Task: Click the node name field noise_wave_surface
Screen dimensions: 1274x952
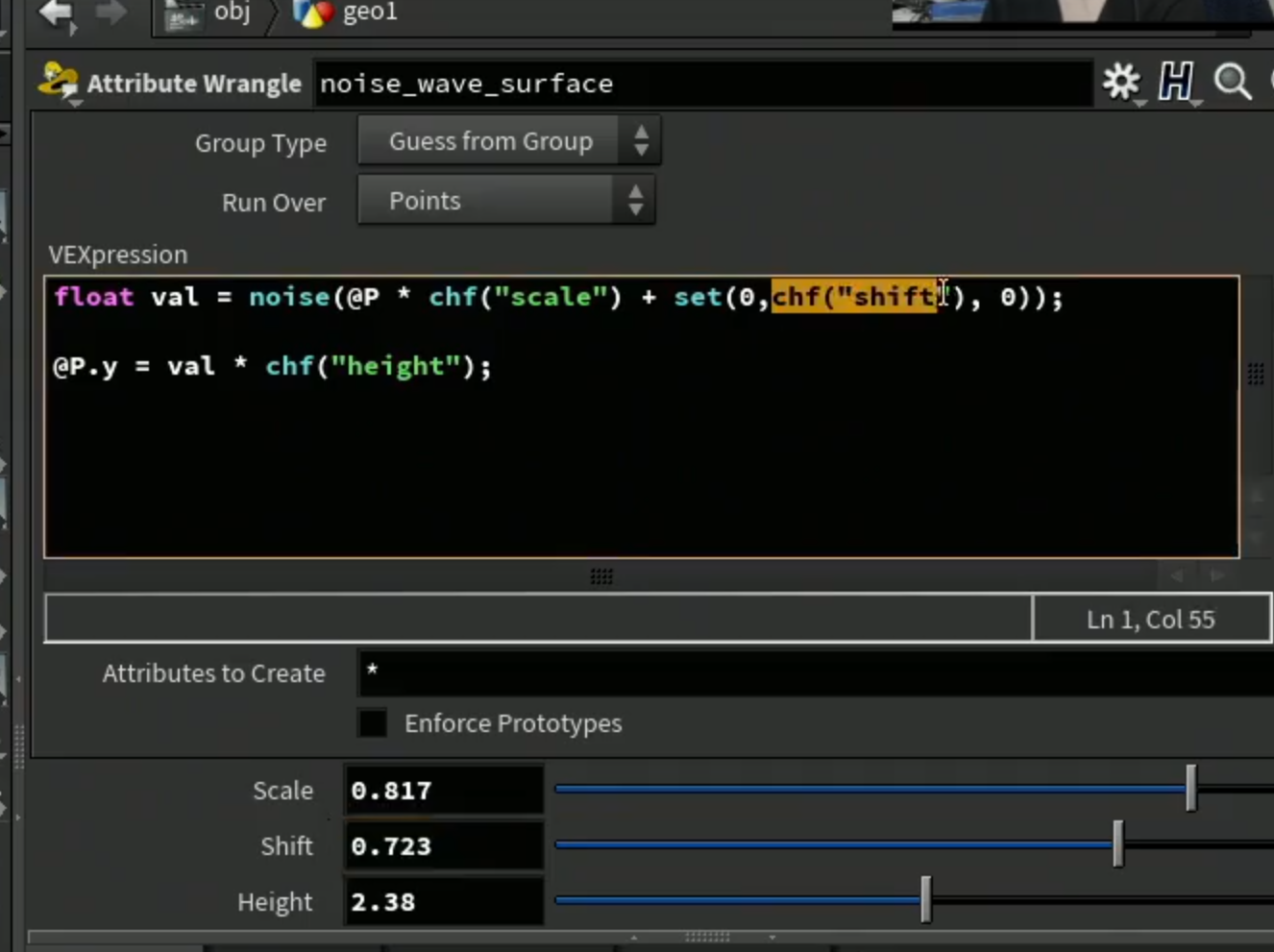Action: click(x=703, y=84)
